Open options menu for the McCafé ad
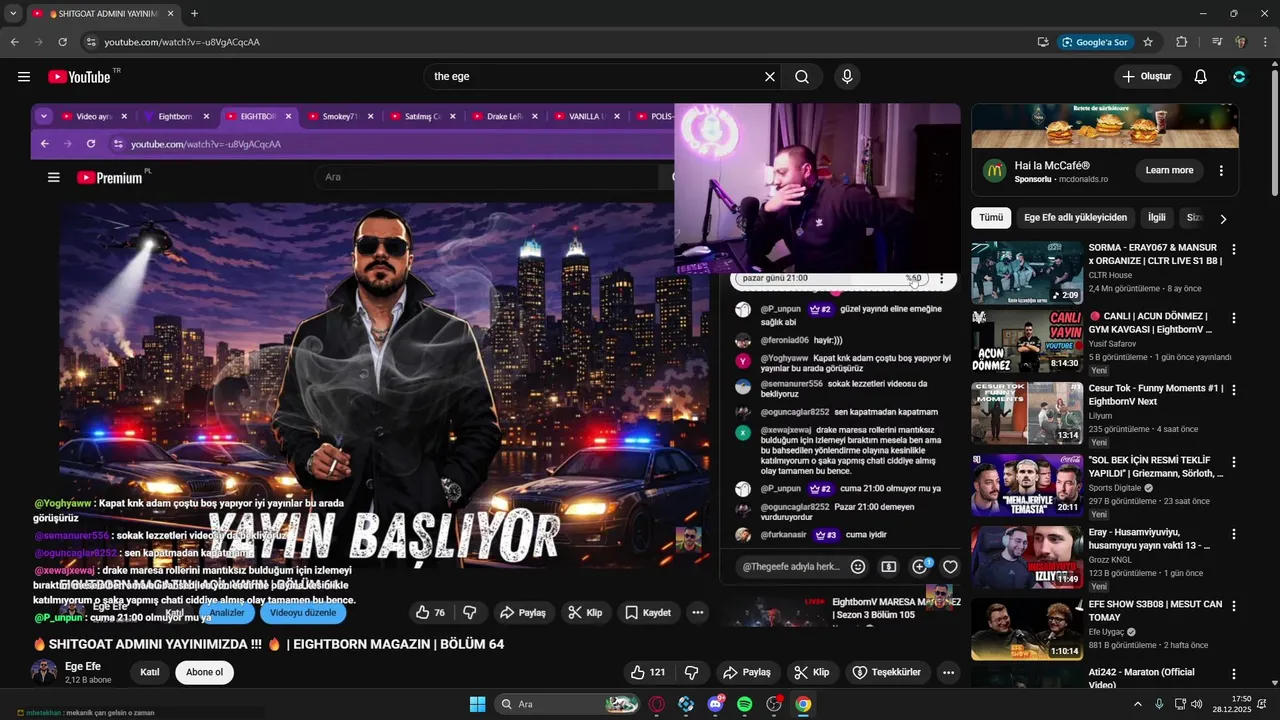The width and height of the screenshot is (1280, 720). 1221,171
